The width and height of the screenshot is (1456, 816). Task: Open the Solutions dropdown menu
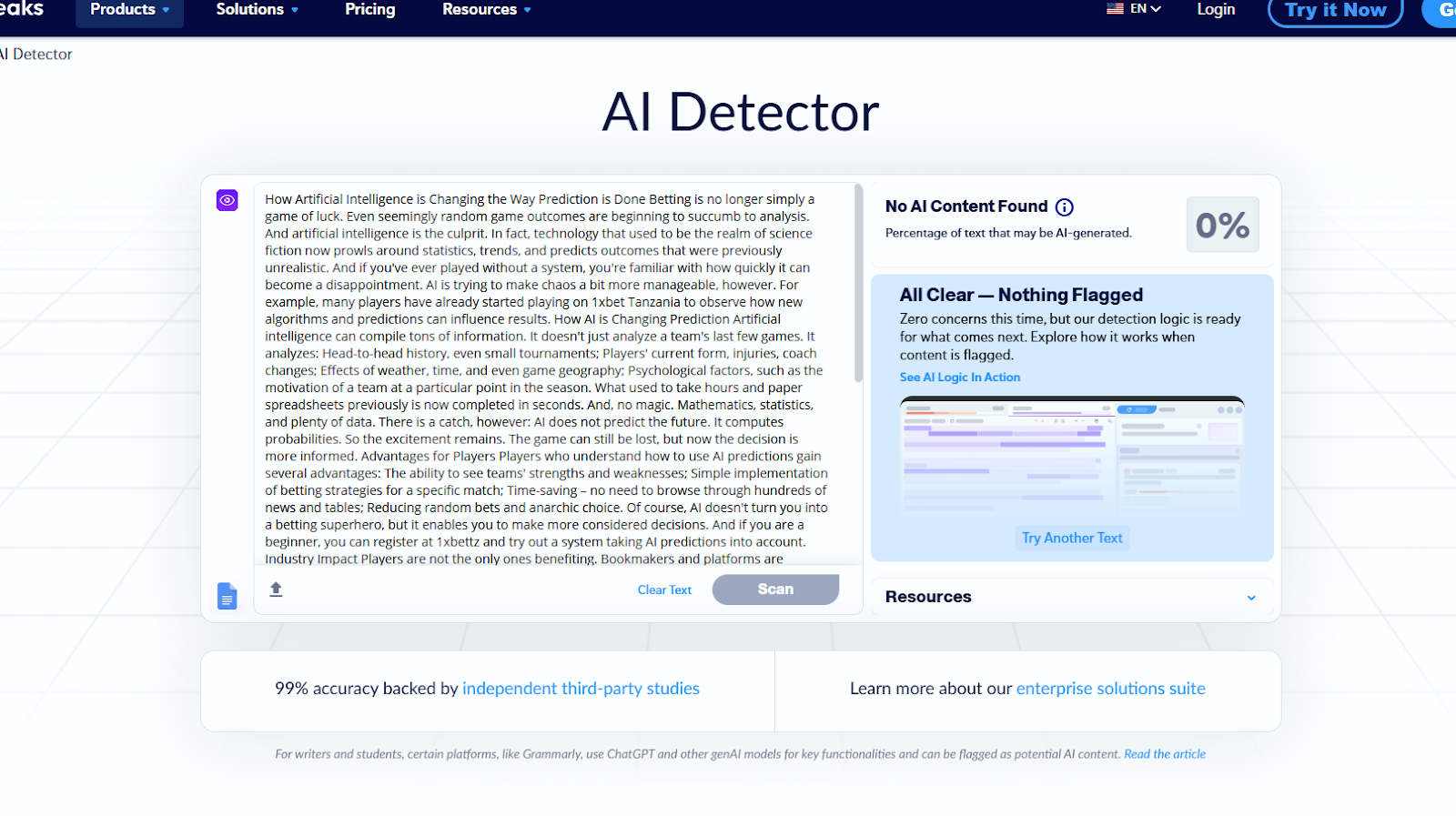click(x=257, y=10)
